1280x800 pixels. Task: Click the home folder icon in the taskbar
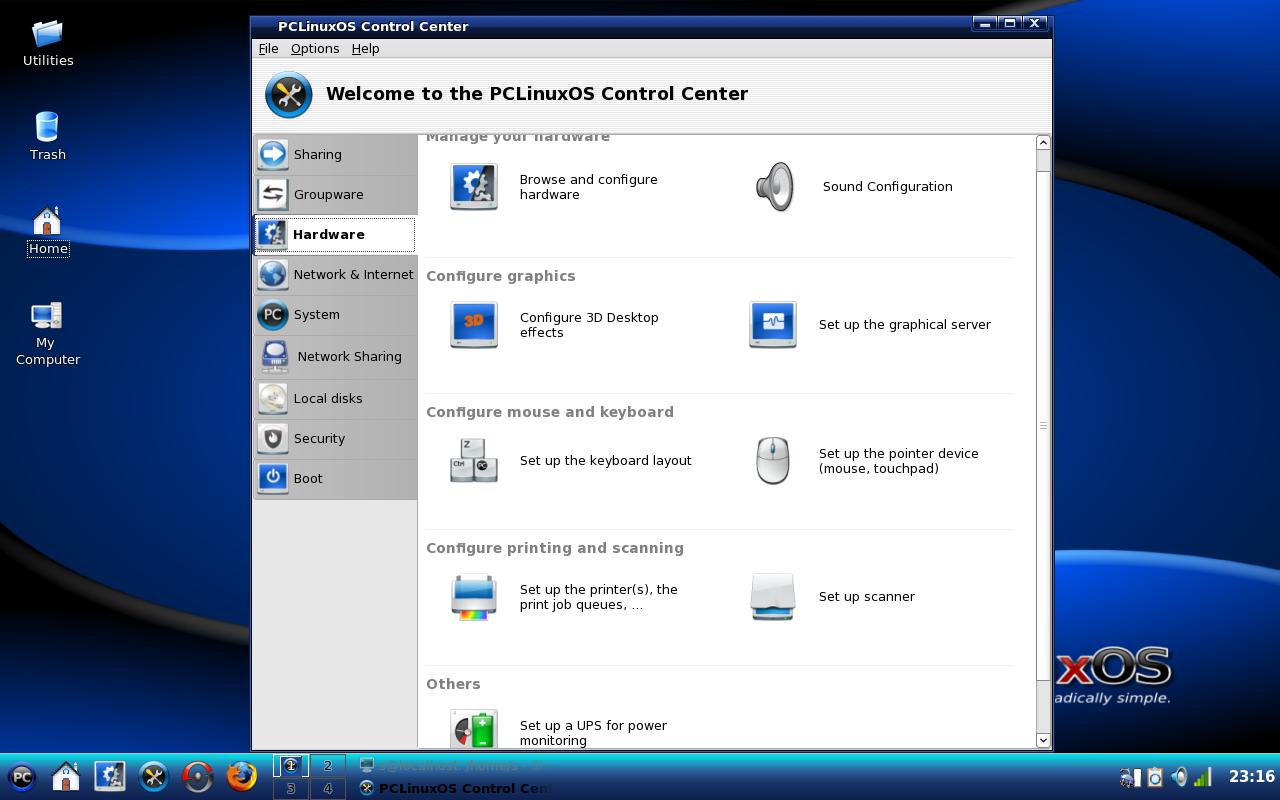[x=66, y=776]
